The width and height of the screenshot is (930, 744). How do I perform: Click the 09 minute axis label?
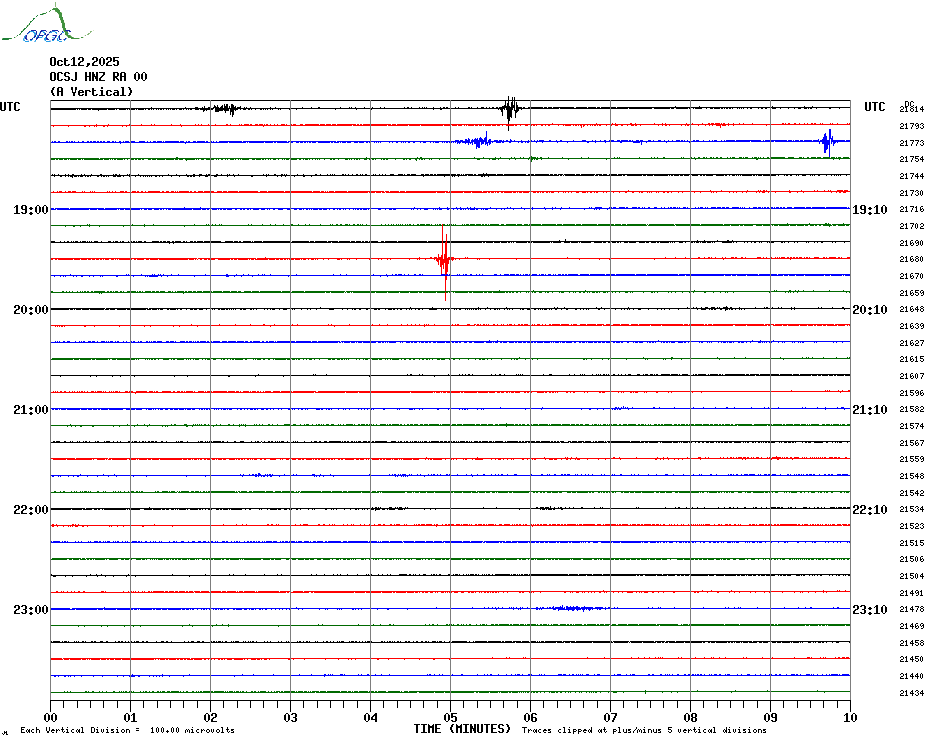tap(770, 718)
